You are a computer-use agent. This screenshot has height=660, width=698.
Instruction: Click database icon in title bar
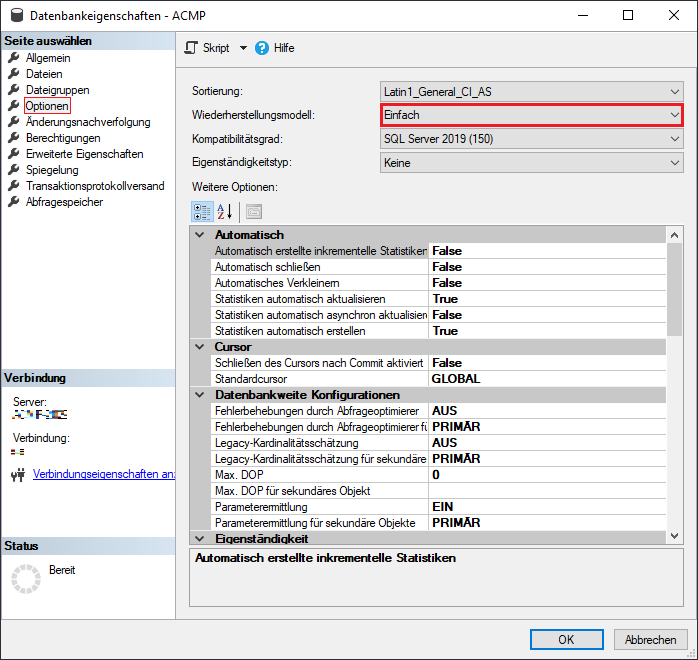16,15
